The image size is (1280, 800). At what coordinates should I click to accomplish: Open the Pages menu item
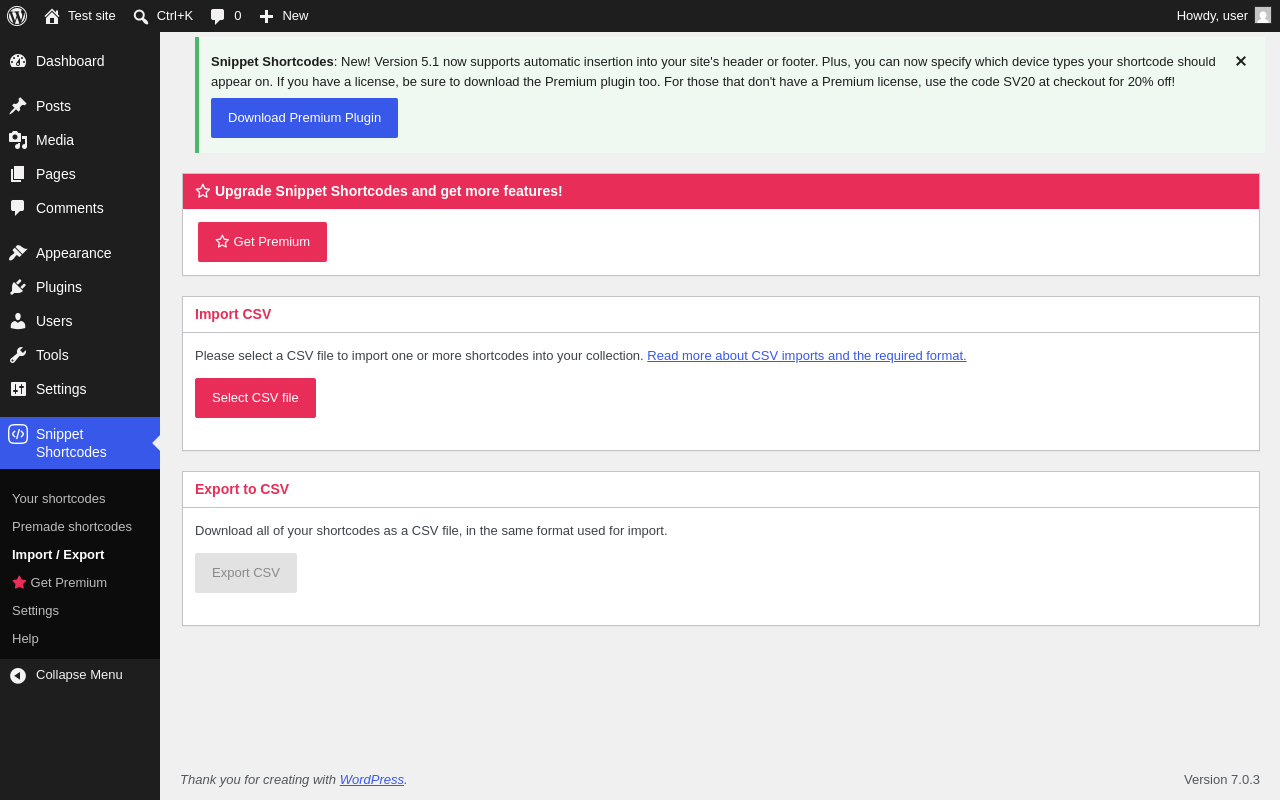80,174
